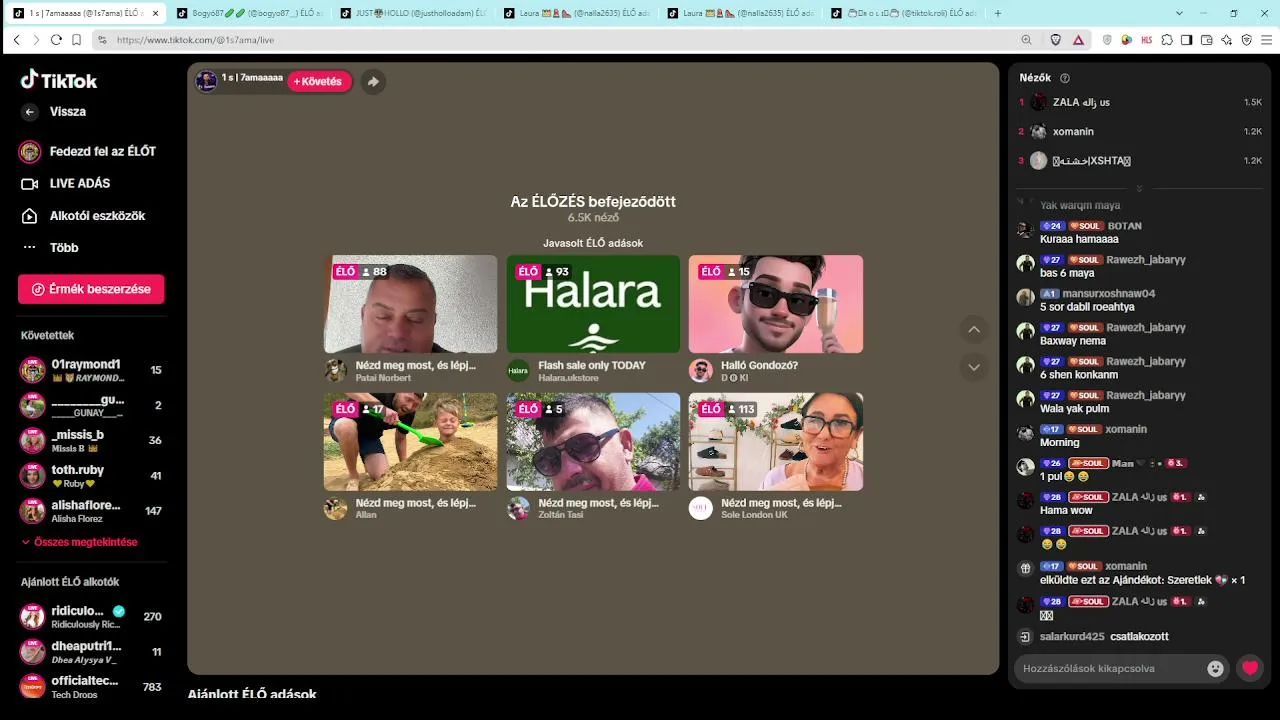This screenshot has height=720, width=1280.
Task: Open Halara flash sale live thumbnail
Action: pyautogui.click(x=593, y=304)
